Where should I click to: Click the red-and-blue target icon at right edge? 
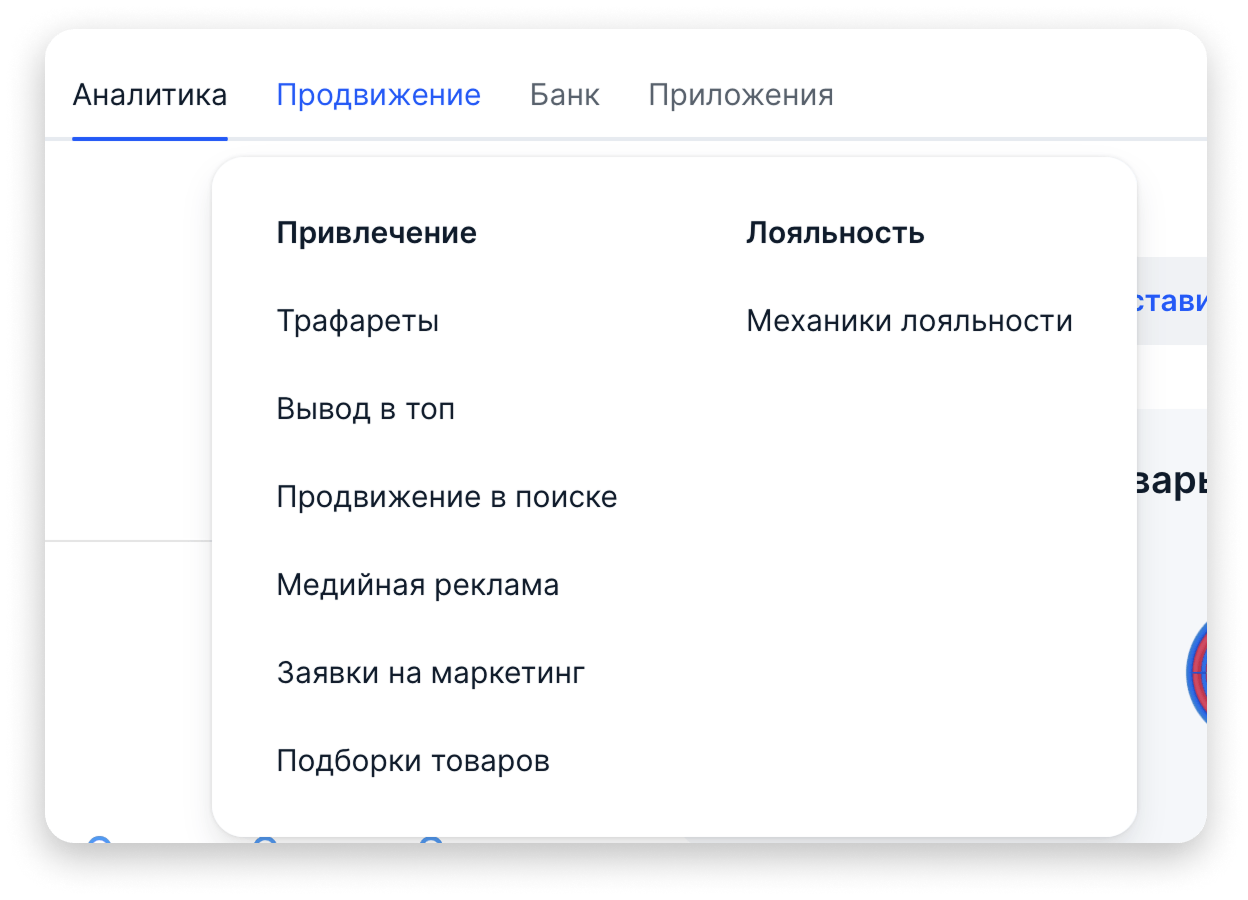(1196, 670)
